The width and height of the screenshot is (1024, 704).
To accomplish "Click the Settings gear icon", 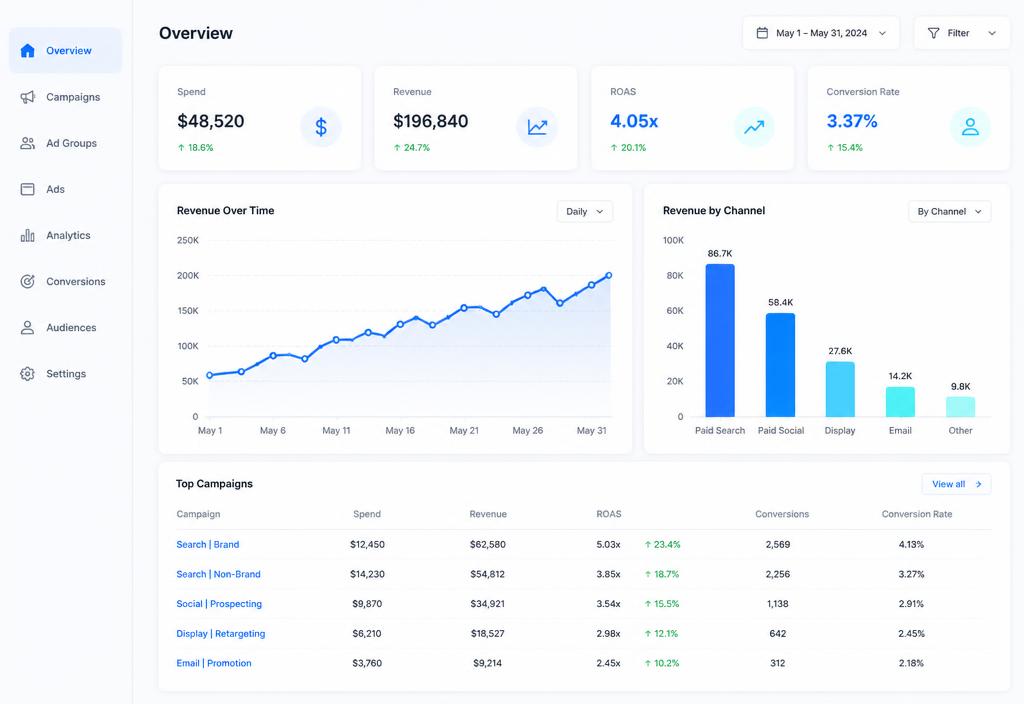I will tap(27, 374).
